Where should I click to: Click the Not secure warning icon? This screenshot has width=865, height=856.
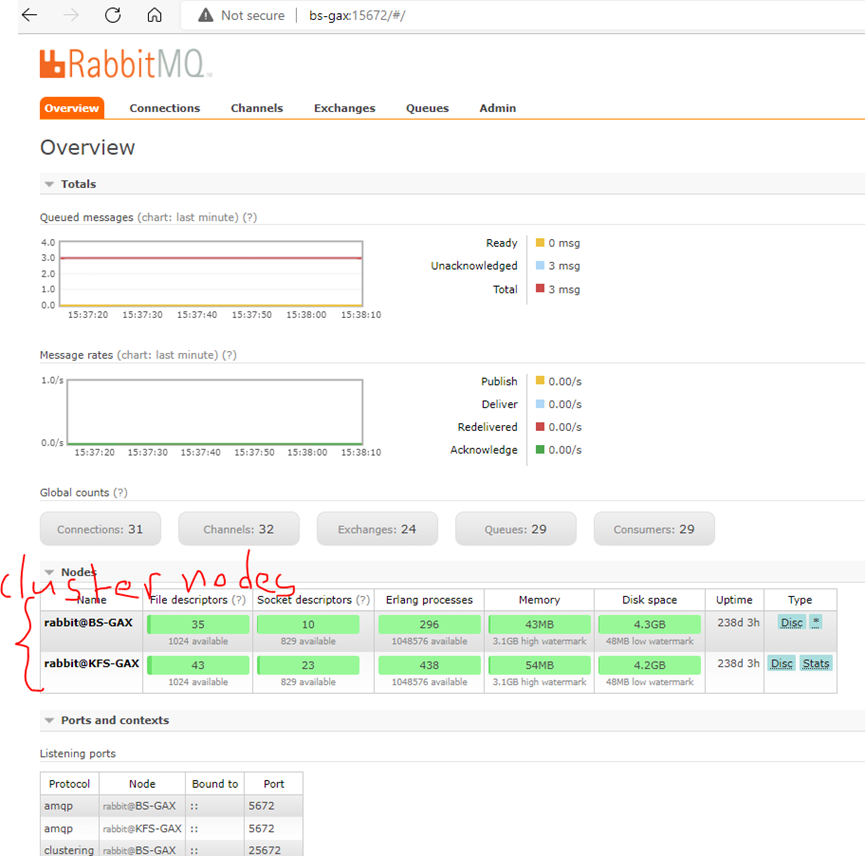click(x=205, y=15)
